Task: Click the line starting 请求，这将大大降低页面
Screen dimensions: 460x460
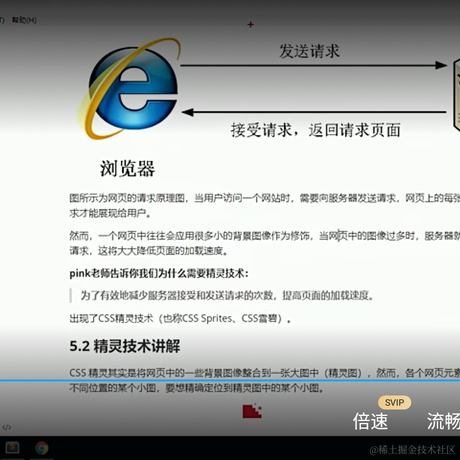Action: tap(149, 251)
